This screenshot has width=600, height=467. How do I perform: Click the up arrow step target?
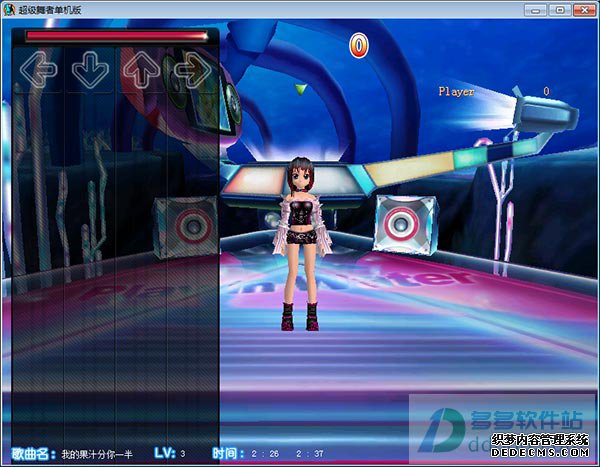[x=141, y=70]
